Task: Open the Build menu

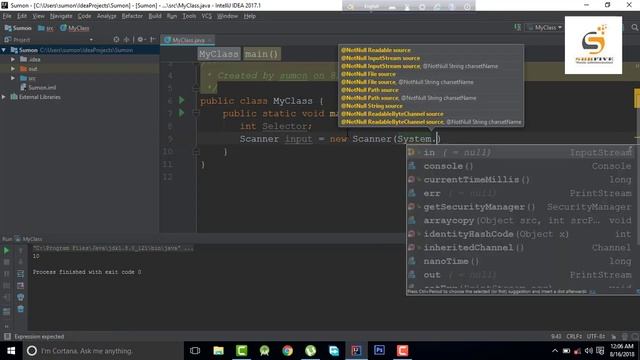Action: pos(155,16)
